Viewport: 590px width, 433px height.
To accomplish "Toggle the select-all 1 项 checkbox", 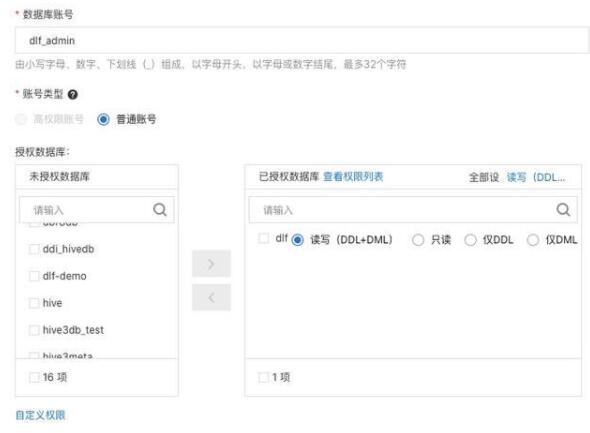I will pos(263,377).
